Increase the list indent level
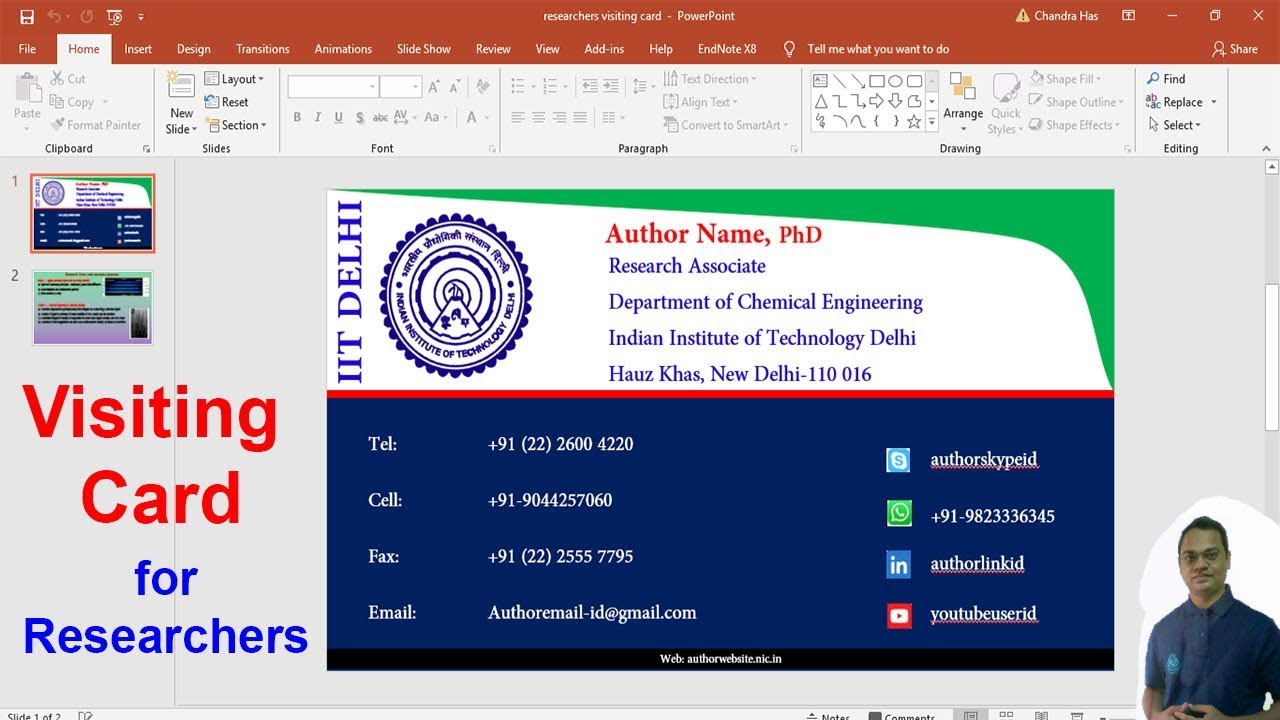Viewport: 1280px width, 720px height. pos(611,87)
